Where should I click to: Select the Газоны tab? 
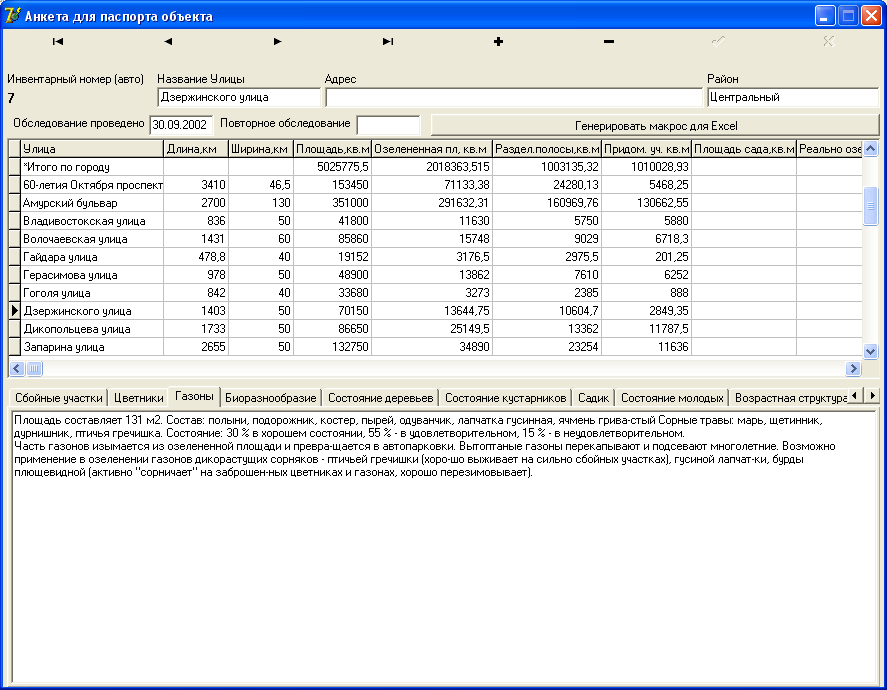(x=194, y=396)
